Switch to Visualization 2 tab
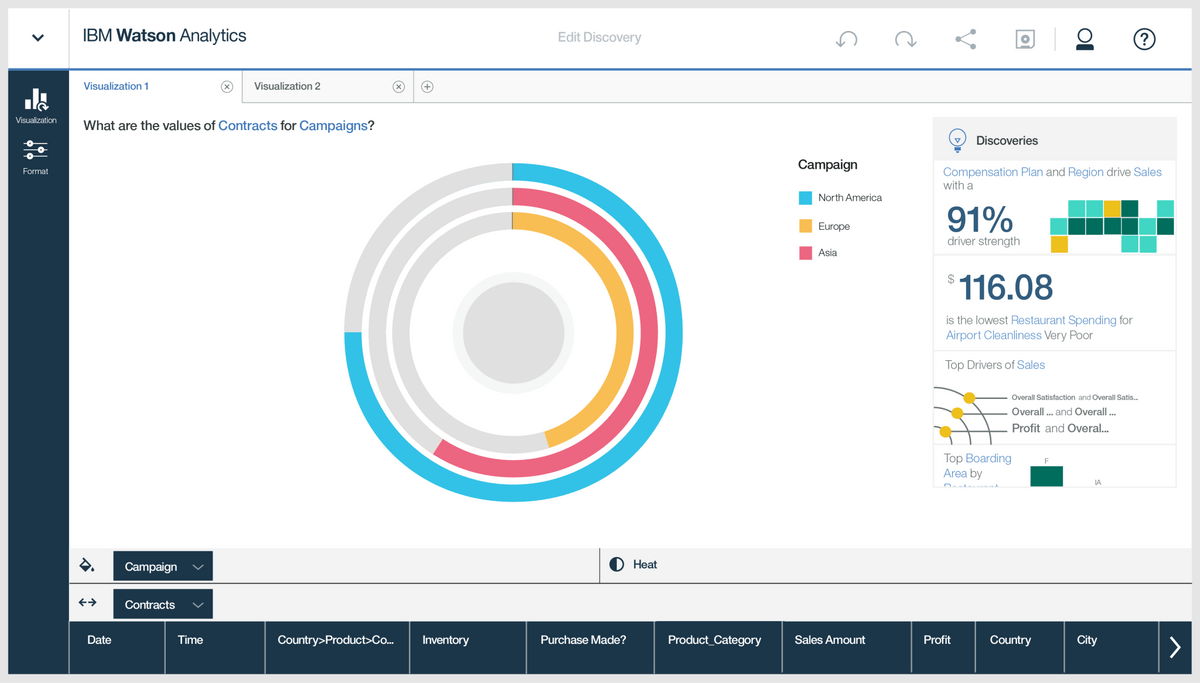This screenshot has width=1200, height=683. click(x=287, y=86)
